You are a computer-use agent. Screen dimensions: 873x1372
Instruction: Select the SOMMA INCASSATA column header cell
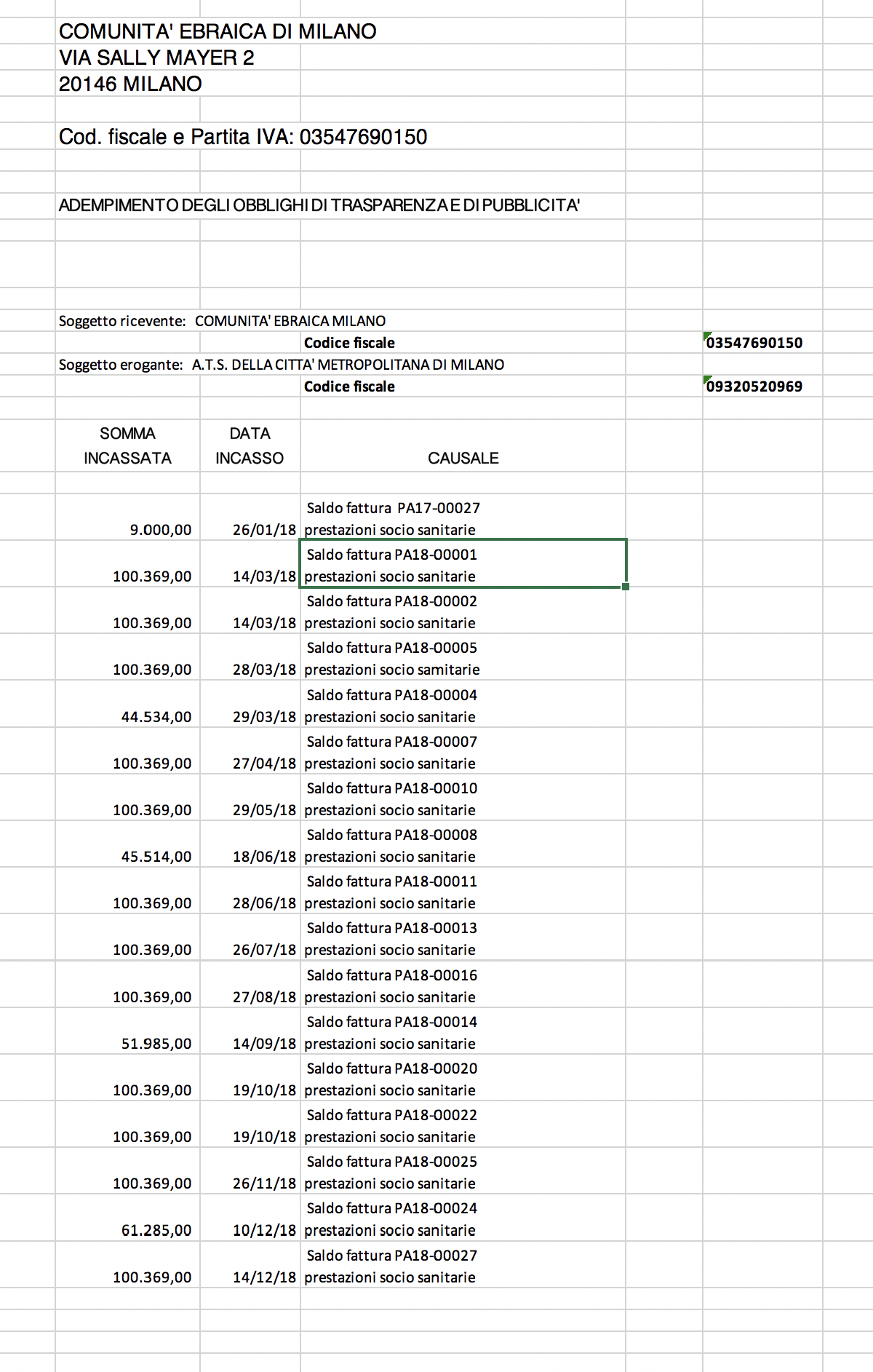click(128, 445)
